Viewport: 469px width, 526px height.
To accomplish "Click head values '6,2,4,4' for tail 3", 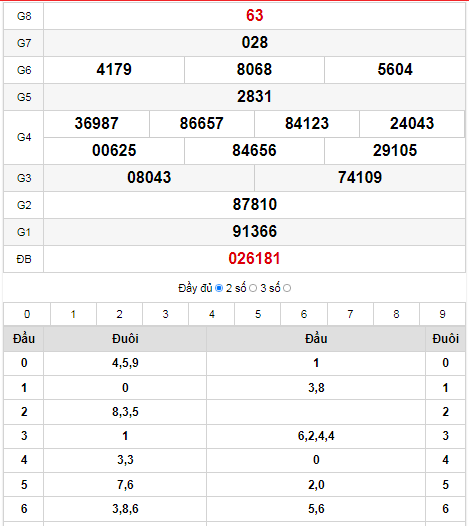I will click(x=316, y=436).
